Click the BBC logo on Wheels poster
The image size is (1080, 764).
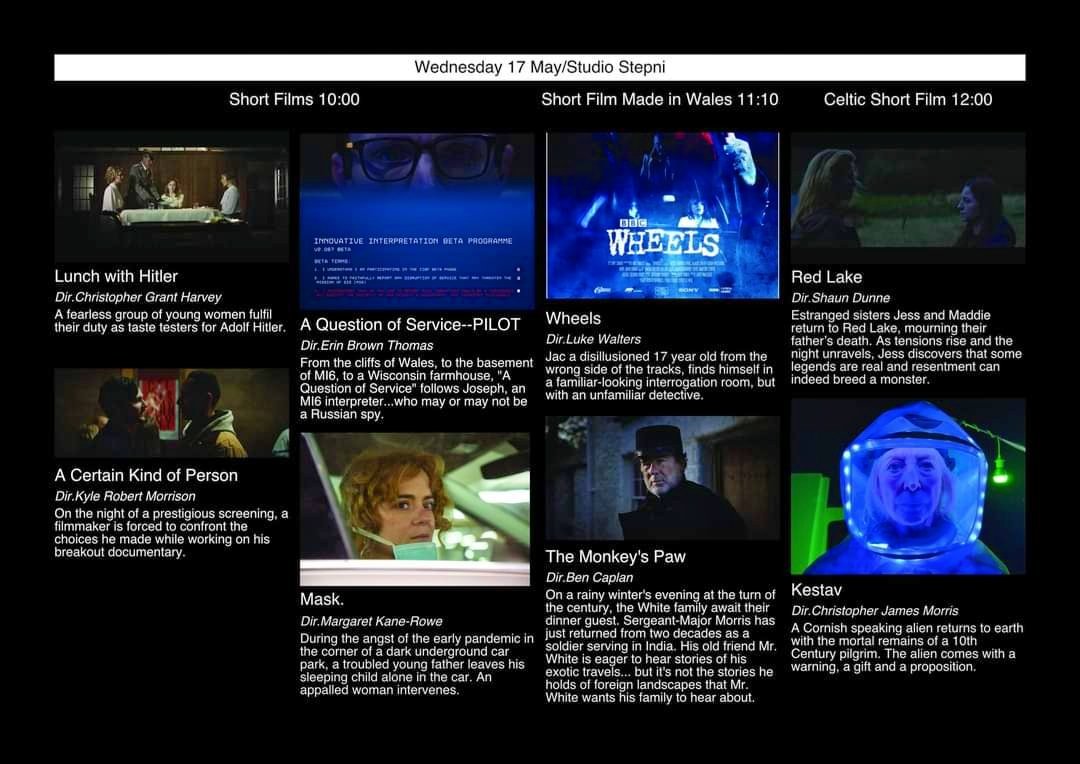point(632,223)
